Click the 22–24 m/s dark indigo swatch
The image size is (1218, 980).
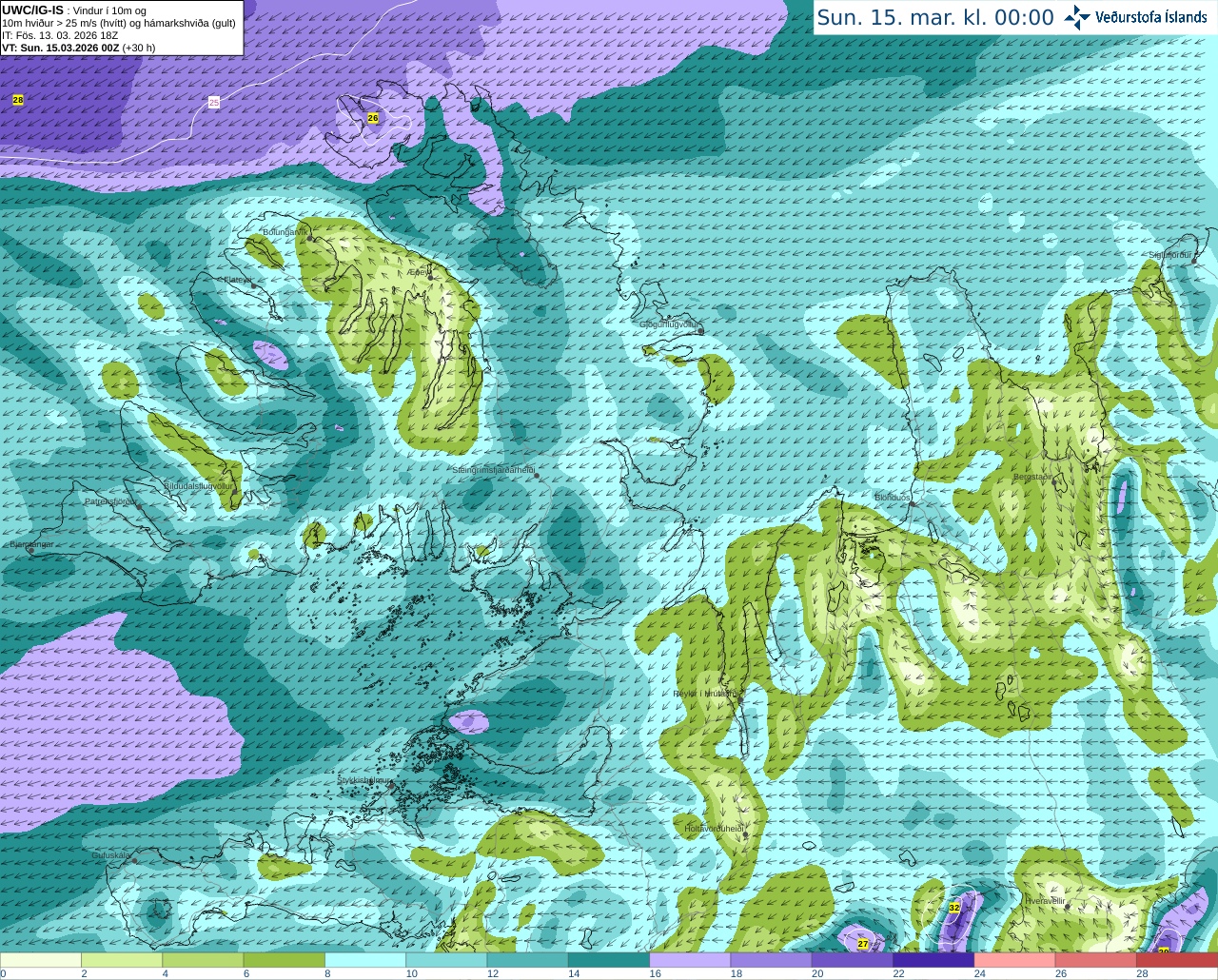933,960
